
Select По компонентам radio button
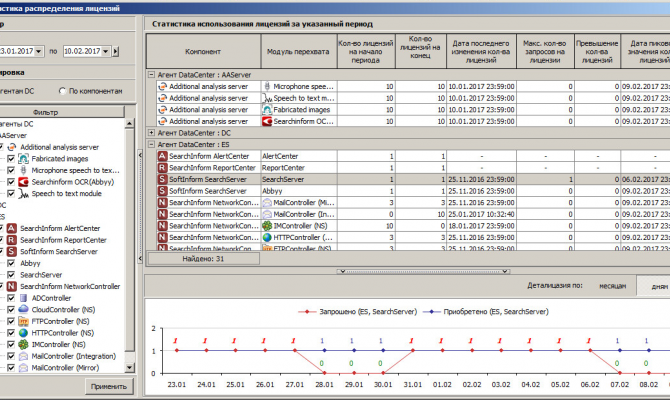click(x=62, y=91)
